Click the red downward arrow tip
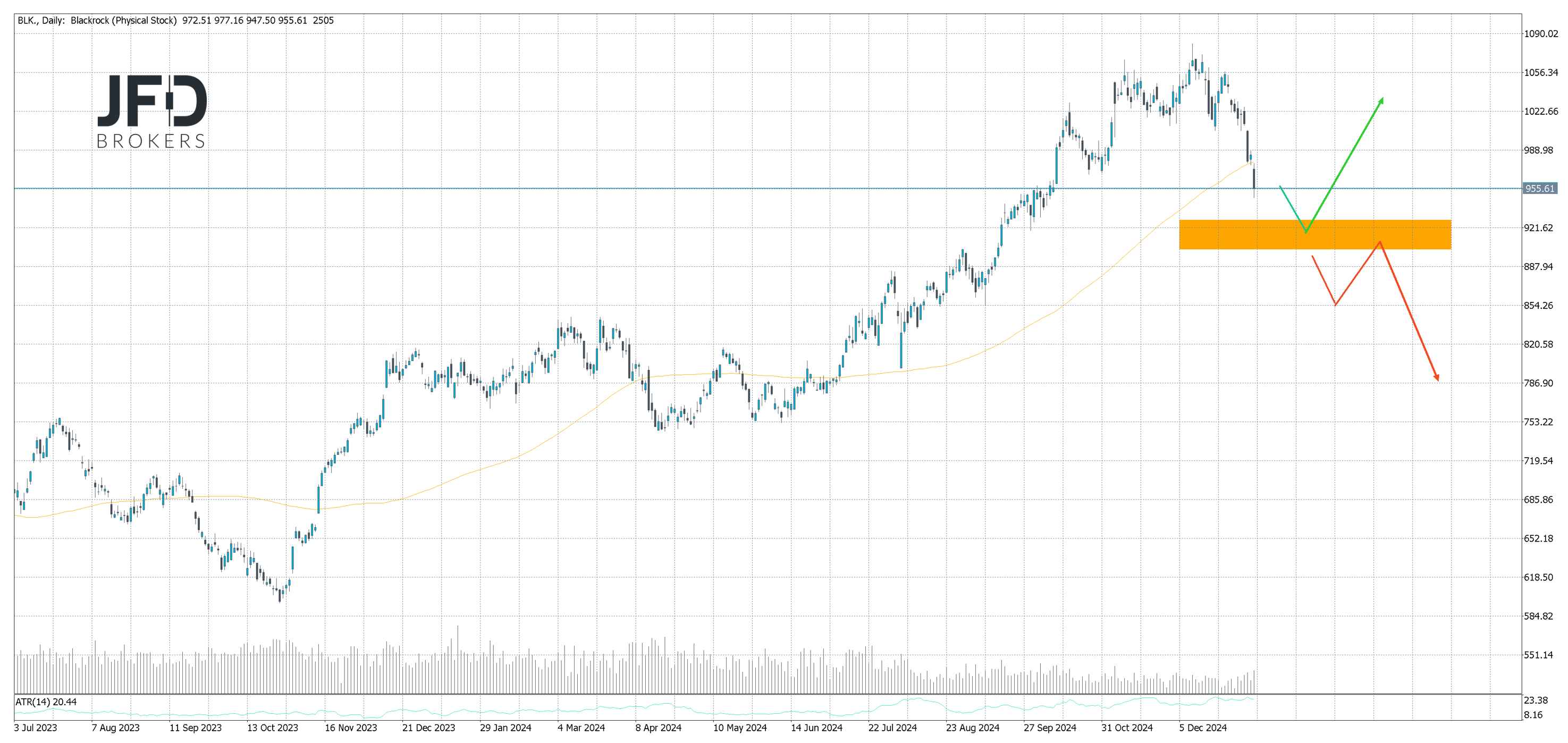The height and width of the screenshot is (743, 1568). point(1438,379)
